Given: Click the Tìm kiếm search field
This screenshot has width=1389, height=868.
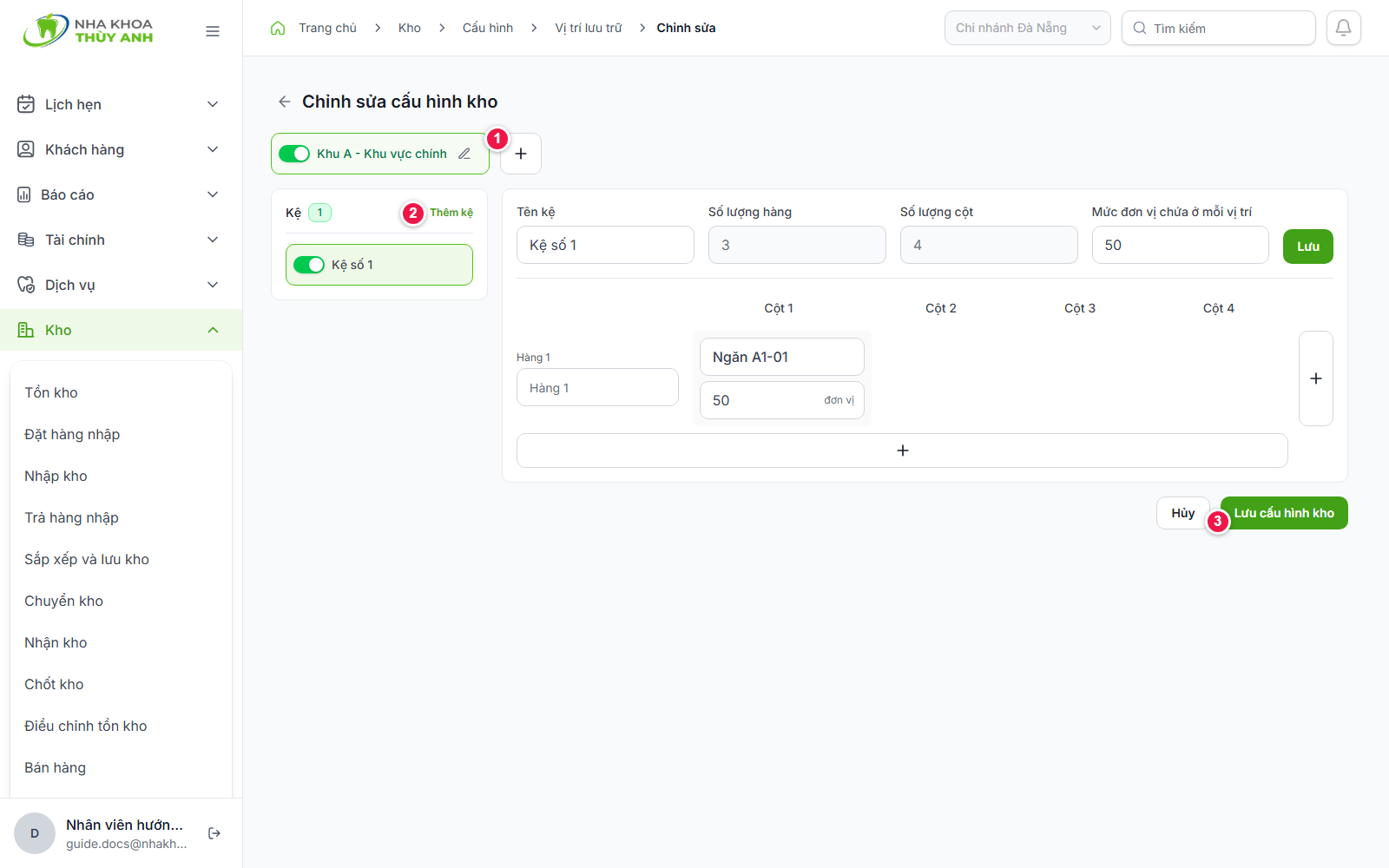Looking at the screenshot, I should tap(1219, 28).
